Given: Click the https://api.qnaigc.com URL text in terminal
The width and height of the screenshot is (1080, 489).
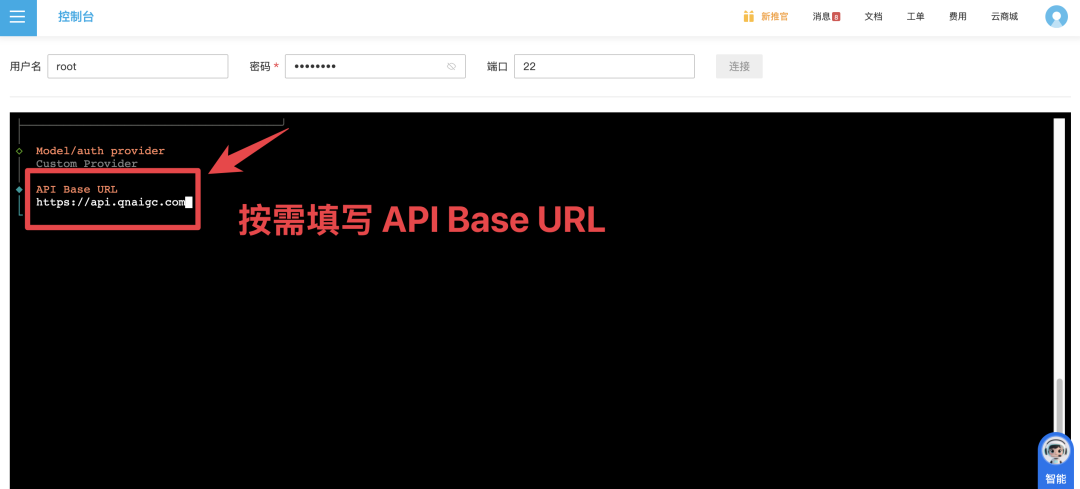Looking at the screenshot, I should click(110, 202).
